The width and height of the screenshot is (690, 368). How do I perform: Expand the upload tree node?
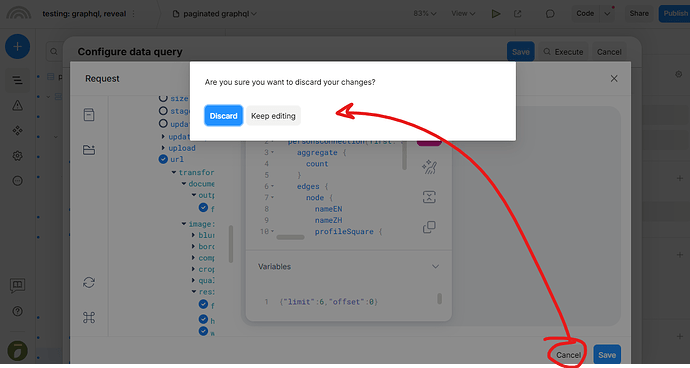click(163, 148)
